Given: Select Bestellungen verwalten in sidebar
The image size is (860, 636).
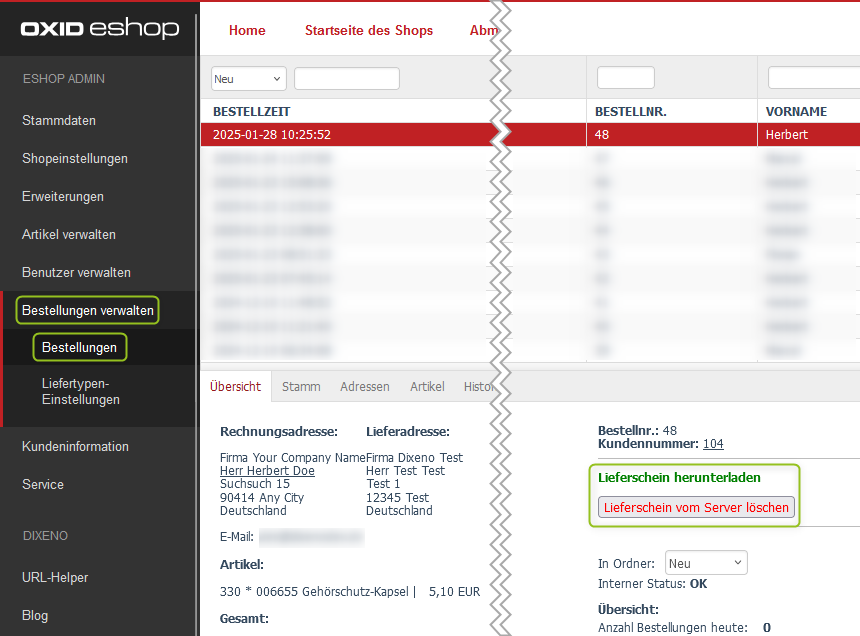Looking at the screenshot, I should 88,310.
